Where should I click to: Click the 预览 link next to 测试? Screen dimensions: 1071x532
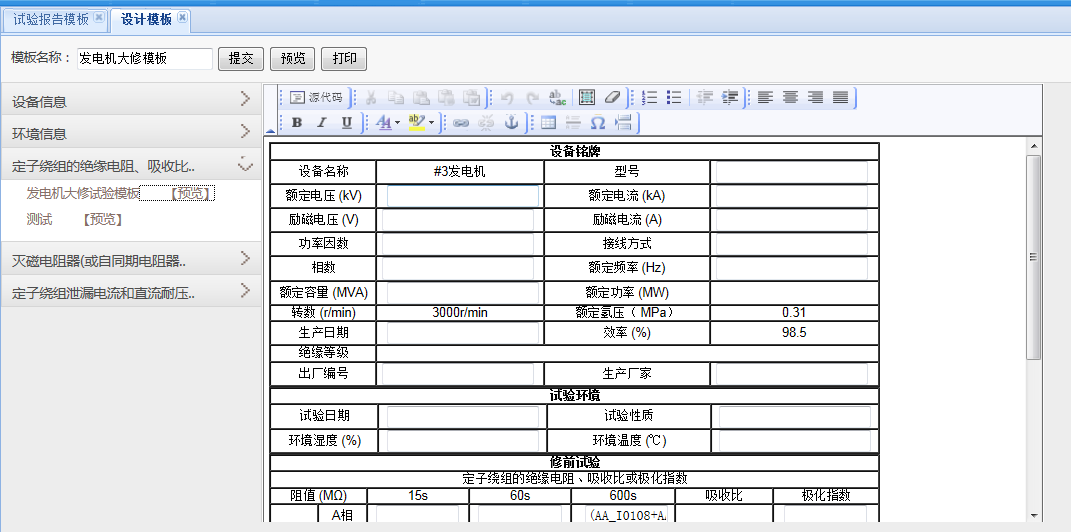coord(102,219)
